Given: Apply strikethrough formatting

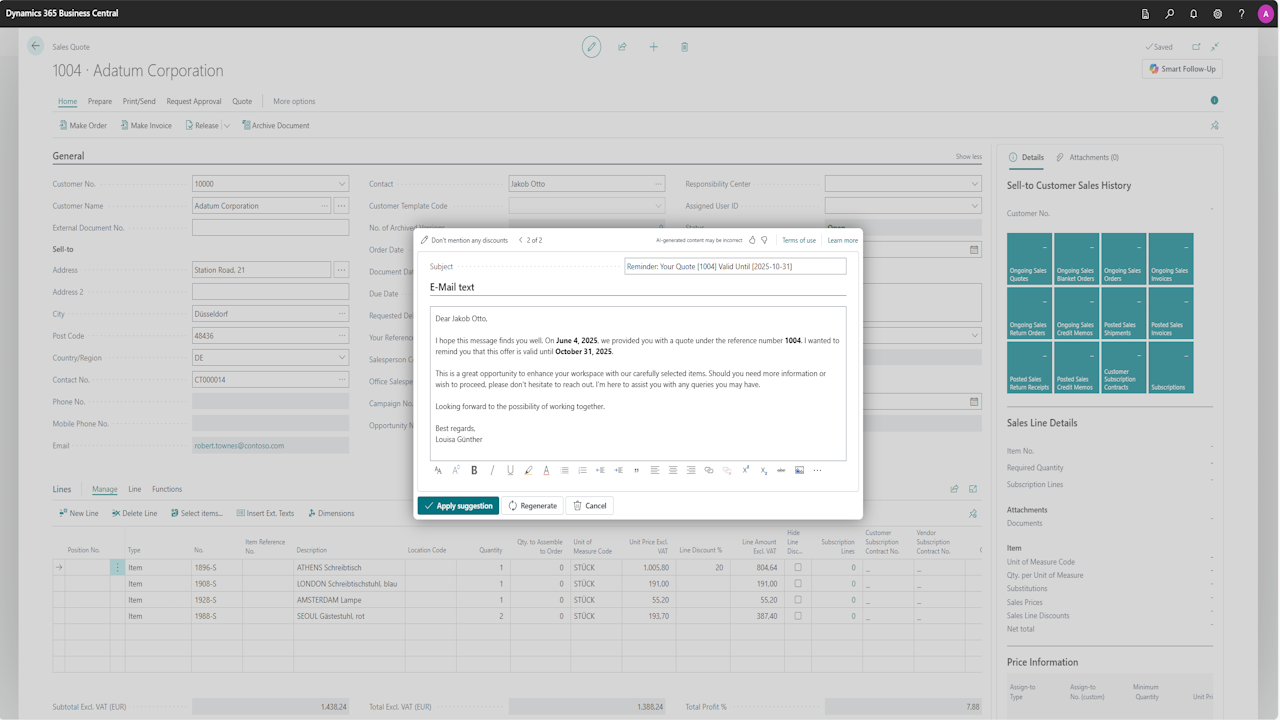Looking at the screenshot, I should 781,470.
